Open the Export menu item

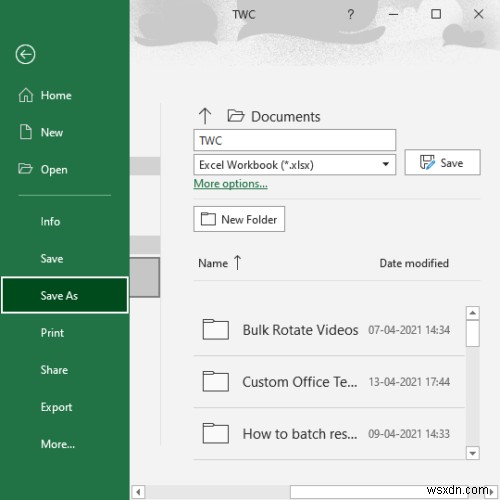pos(56,407)
